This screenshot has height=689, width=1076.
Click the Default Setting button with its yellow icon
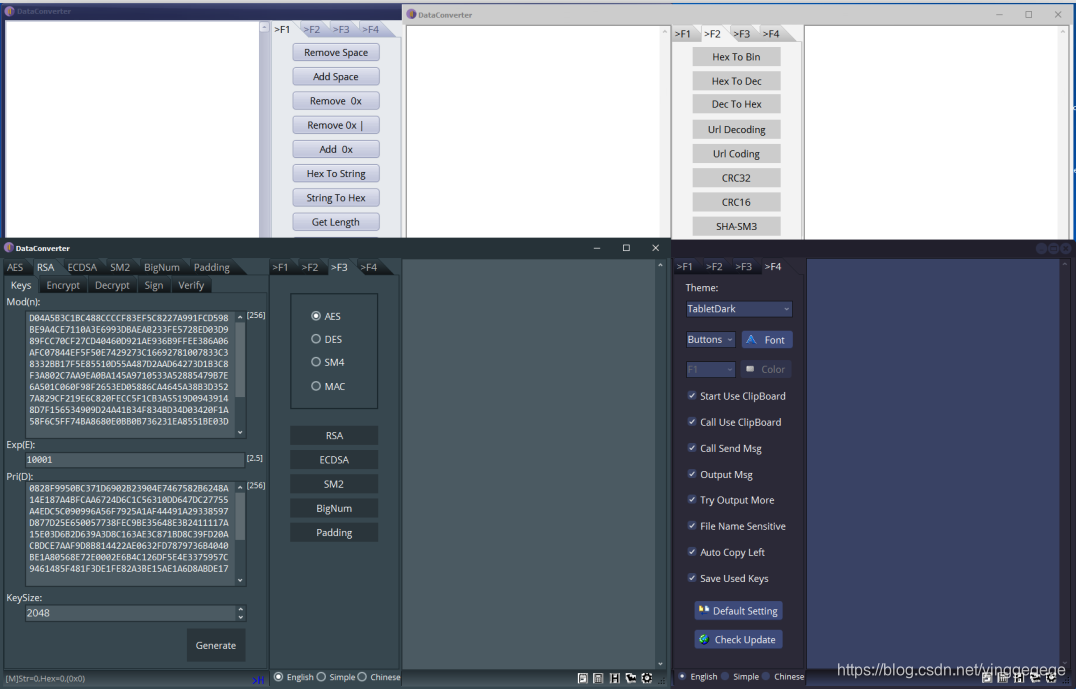click(x=738, y=611)
